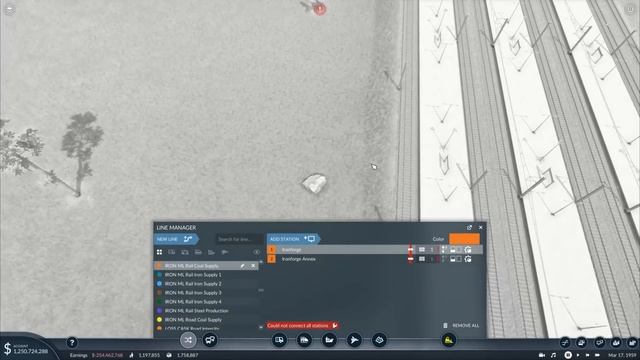Open Ironforge Annex terminal selection icon
This screenshot has height=360, width=640.
click(x=422, y=259)
